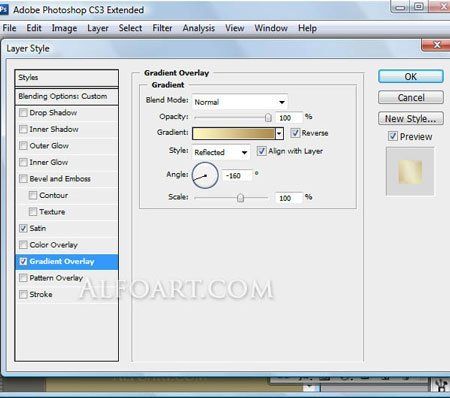Open the Style dropdown showing Reflected
Image resolution: width=450 pixels, height=398 pixels.
click(221, 152)
